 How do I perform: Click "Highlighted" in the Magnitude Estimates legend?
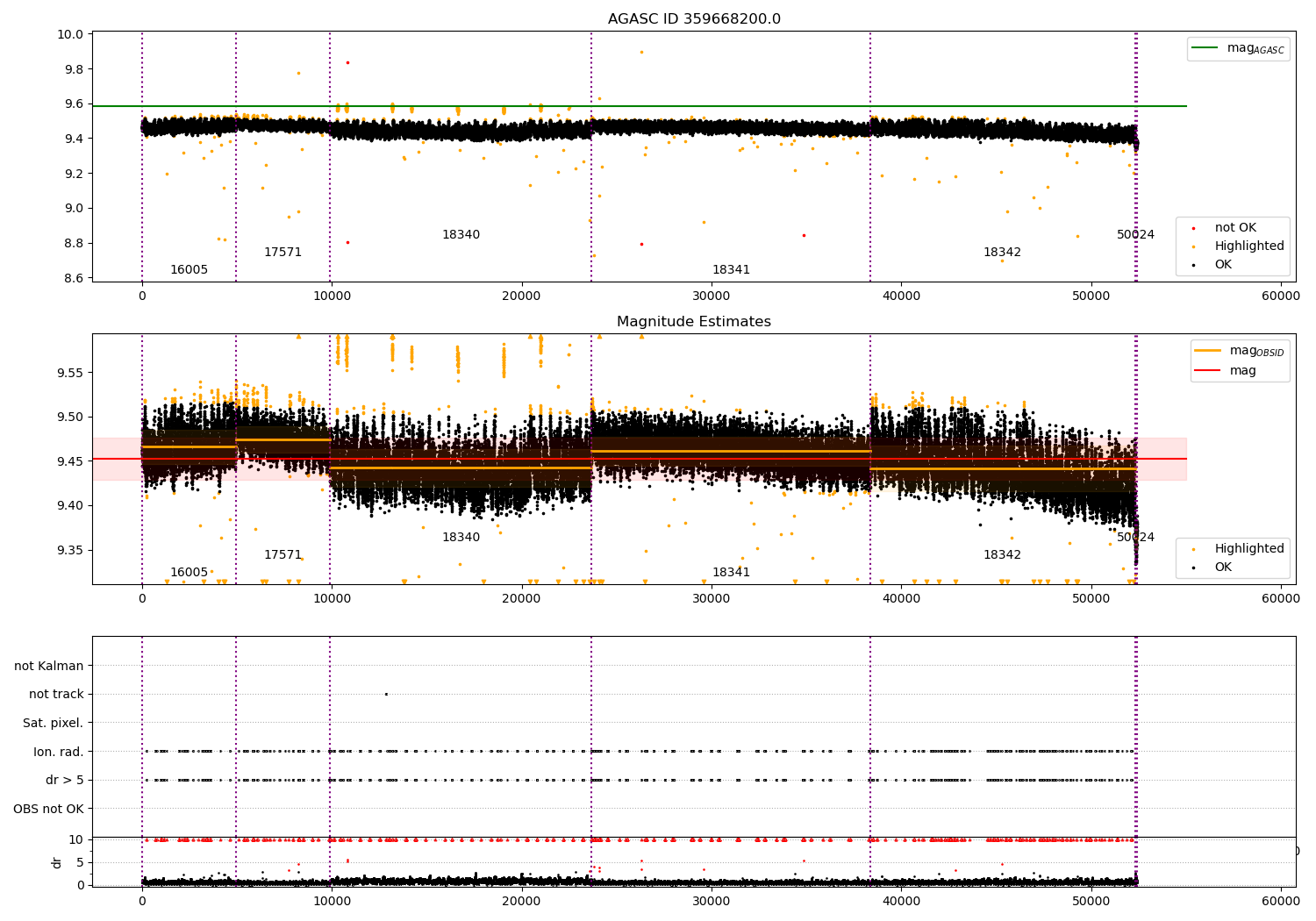coord(1249,549)
